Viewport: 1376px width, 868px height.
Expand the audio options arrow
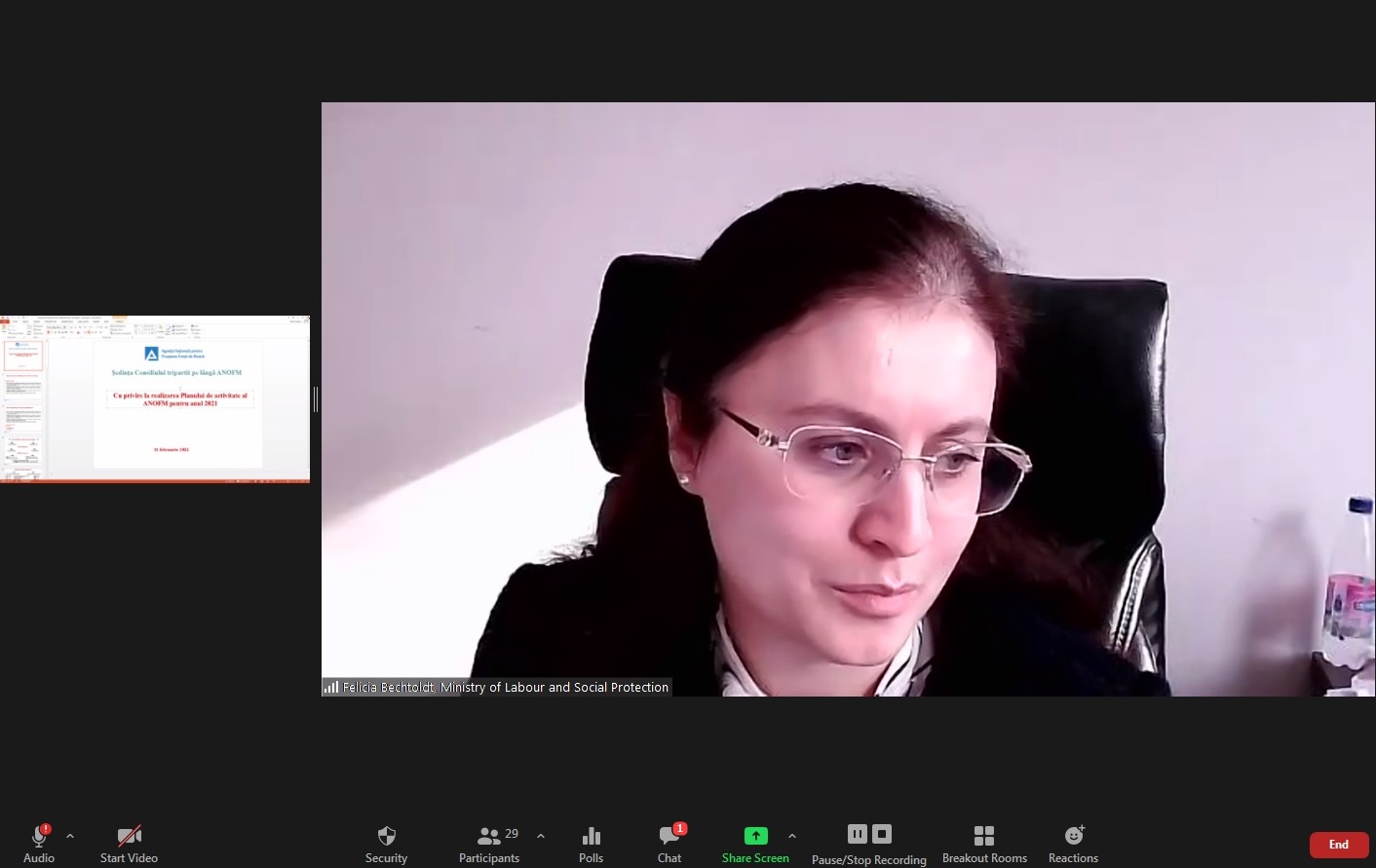click(x=70, y=836)
